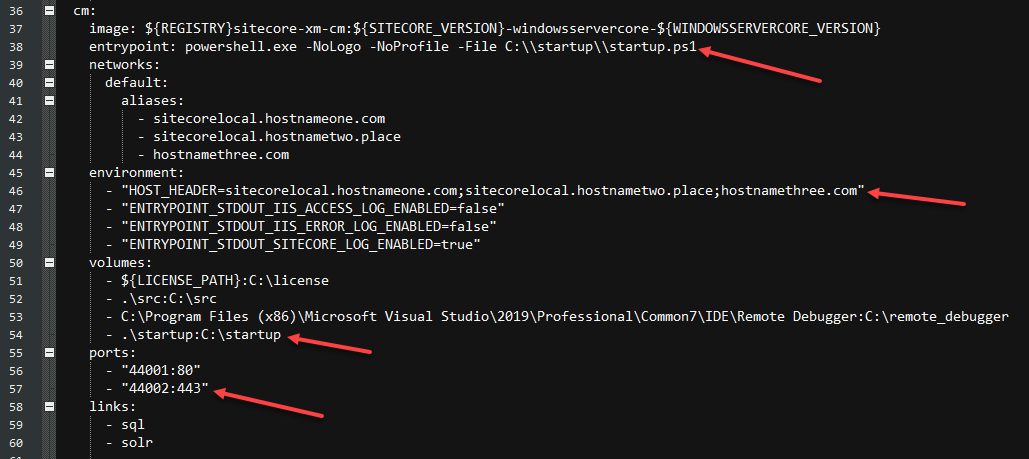Collapse the aliases list fold marker
The height and width of the screenshot is (459, 1029).
[49, 100]
